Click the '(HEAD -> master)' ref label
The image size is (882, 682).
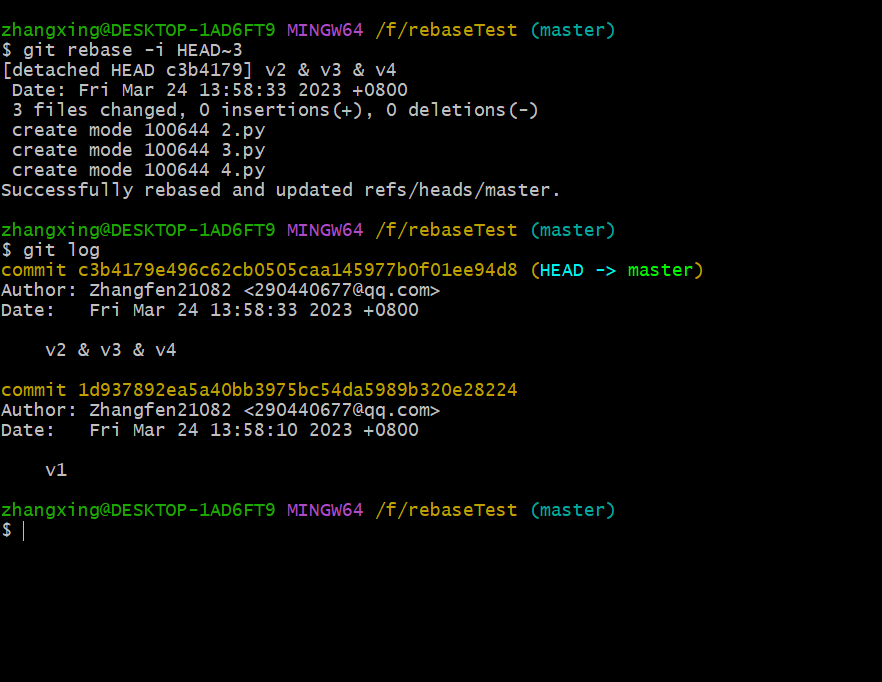tap(617, 270)
